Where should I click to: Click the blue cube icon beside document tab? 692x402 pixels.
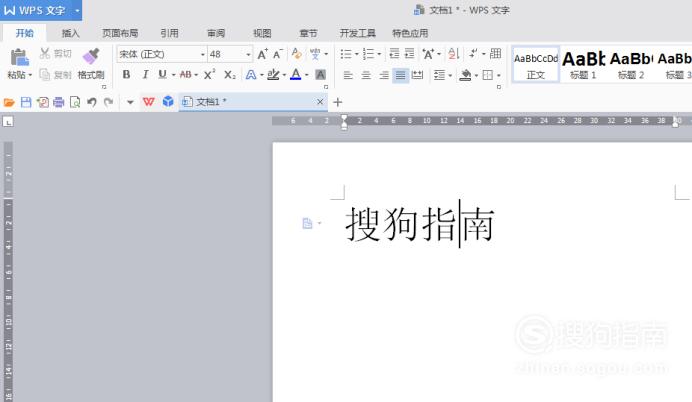(x=168, y=101)
